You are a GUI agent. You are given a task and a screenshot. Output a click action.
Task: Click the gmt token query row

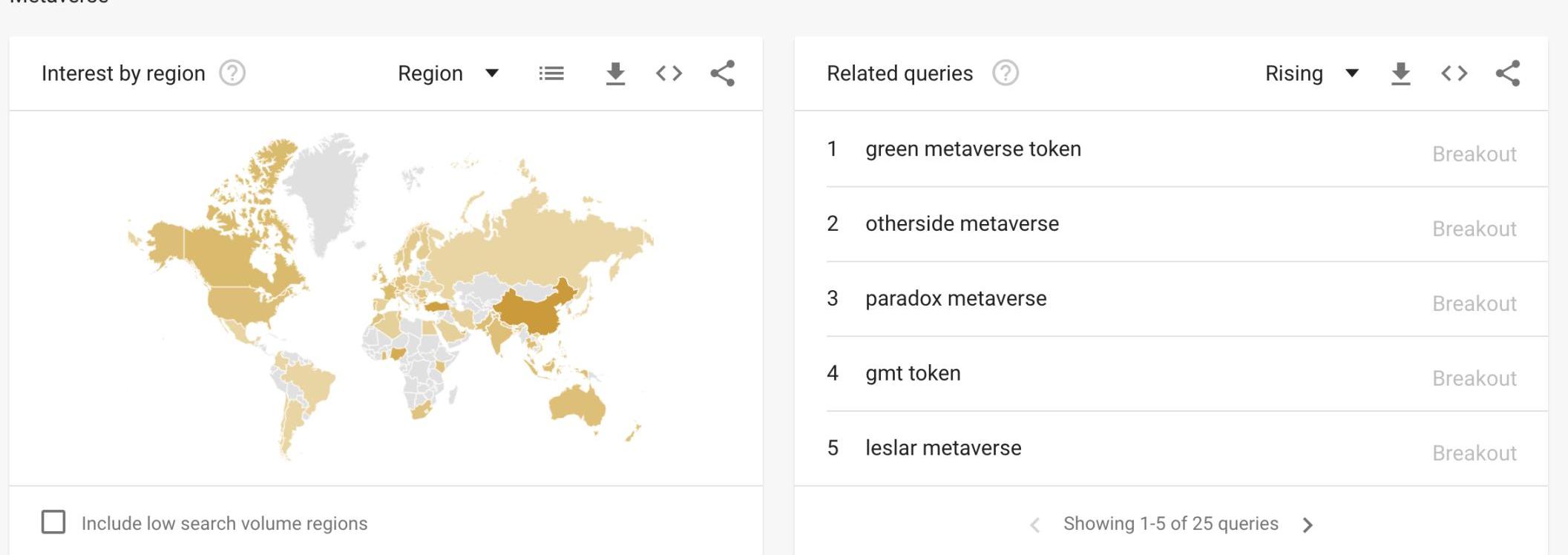pos(913,374)
